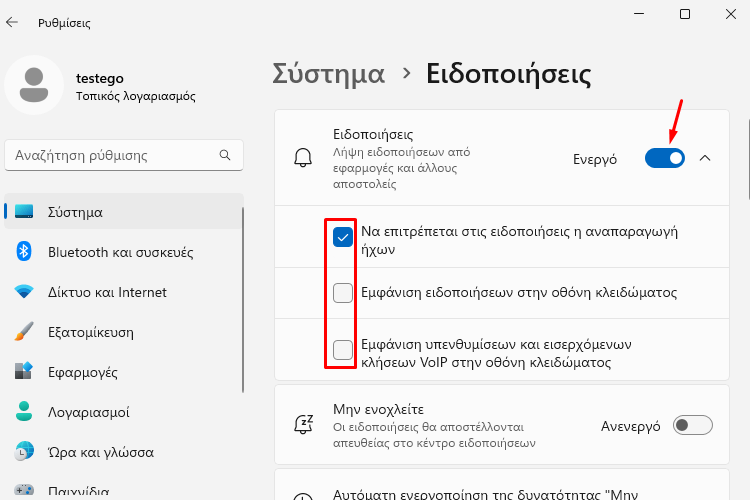The image size is (750, 500).
Task: Go to Εξατομίκευση settings
Action: [123, 332]
